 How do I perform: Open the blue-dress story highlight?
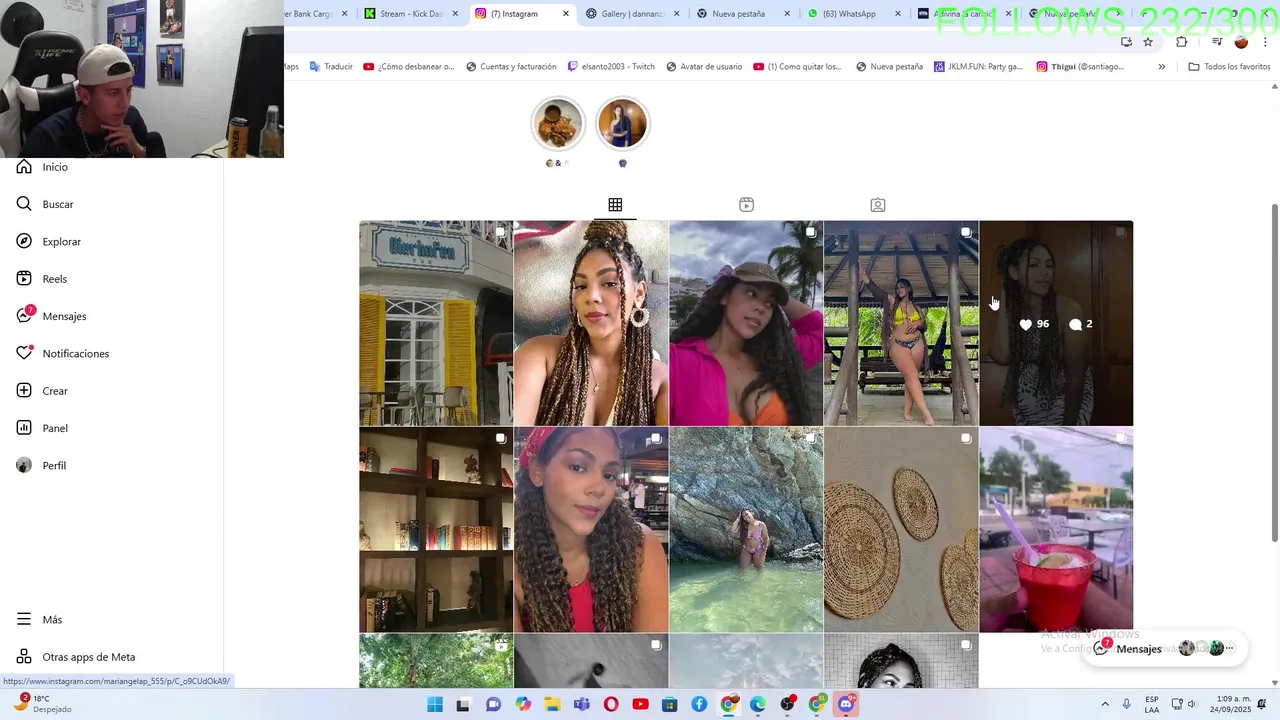click(622, 125)
